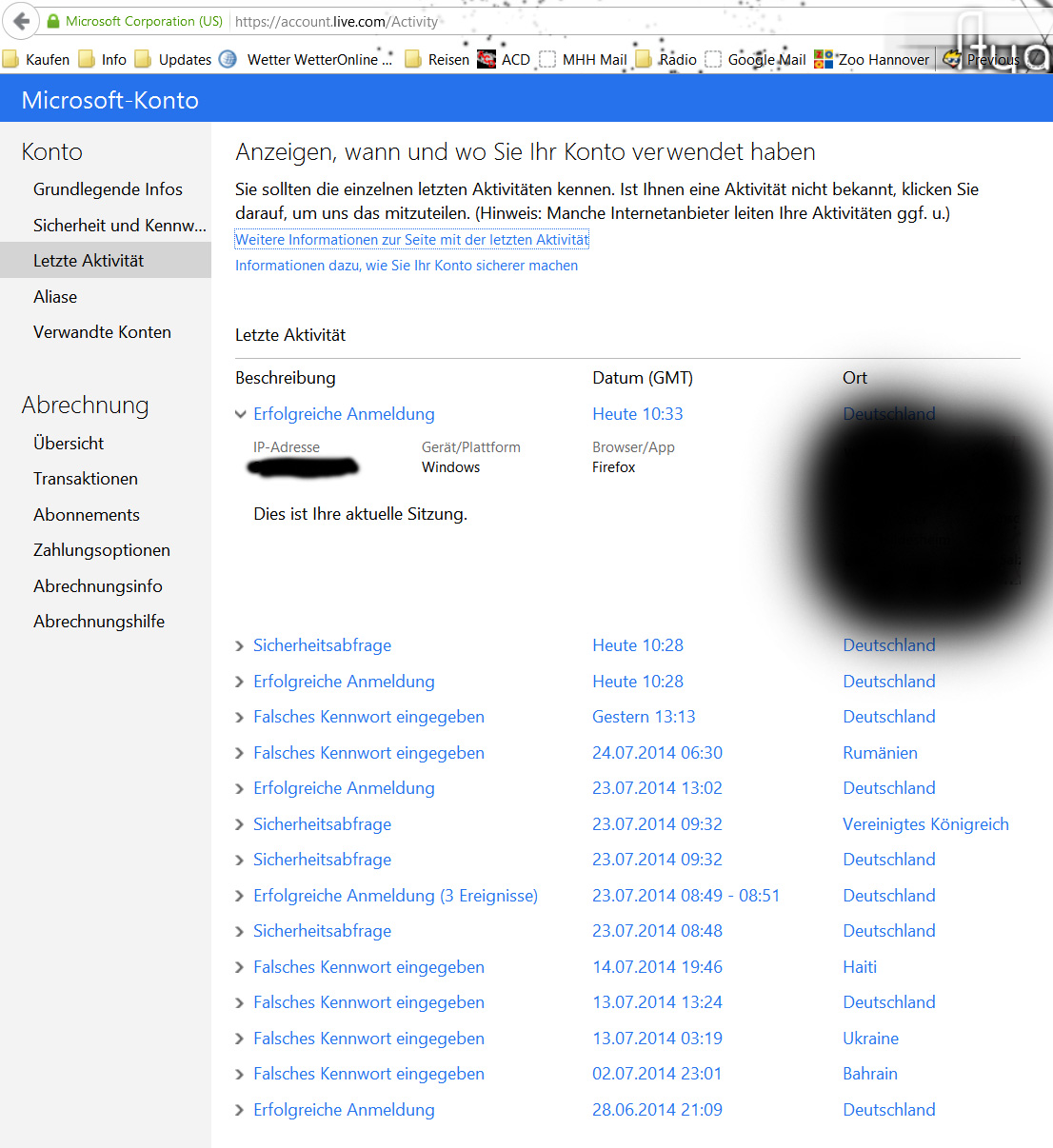
Task: Click Falsches Kennwort eingegeben dated 13.07.2014 13:24
Action: [x=368, y=1002]
